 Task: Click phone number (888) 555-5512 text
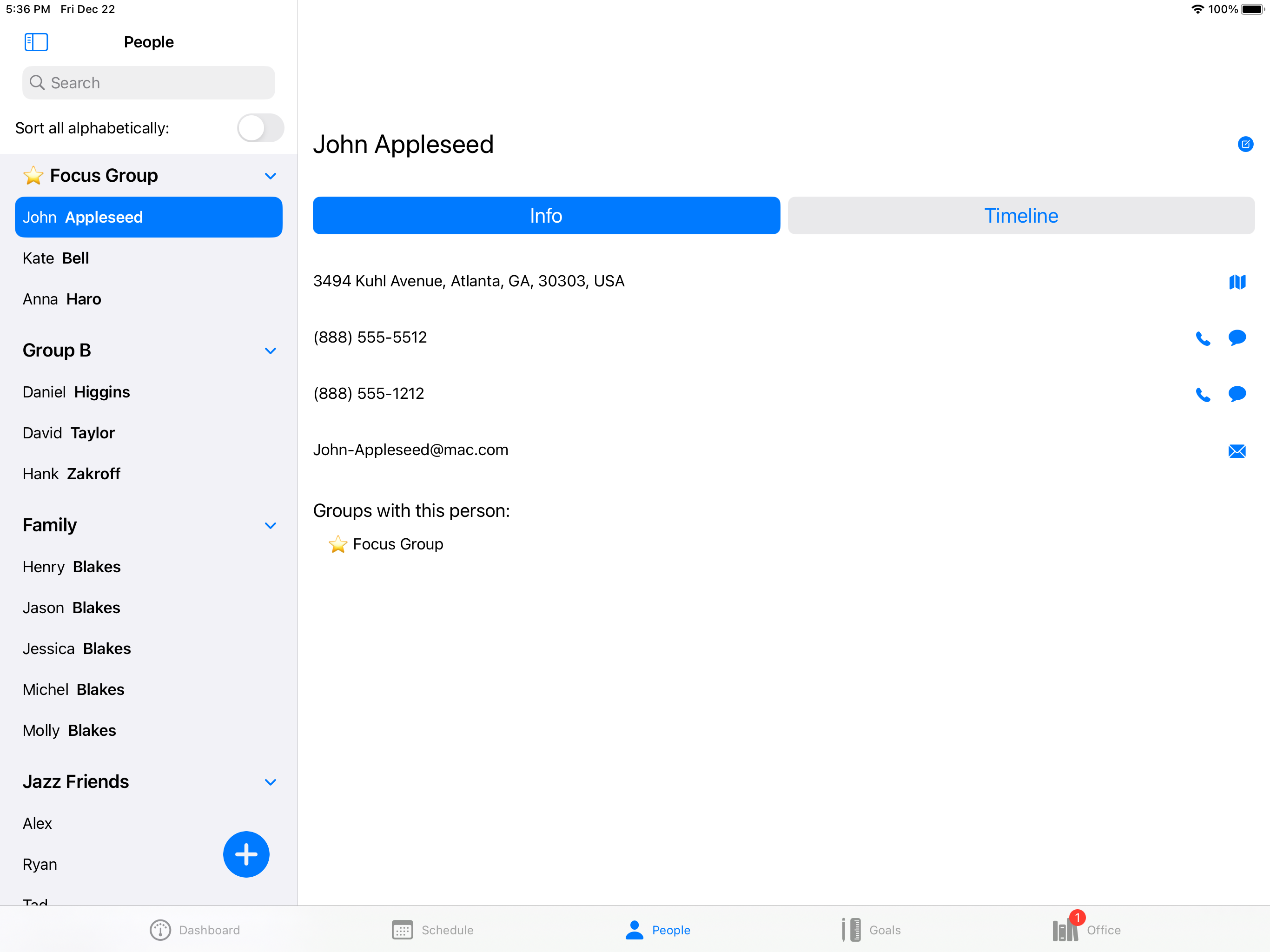370,337
